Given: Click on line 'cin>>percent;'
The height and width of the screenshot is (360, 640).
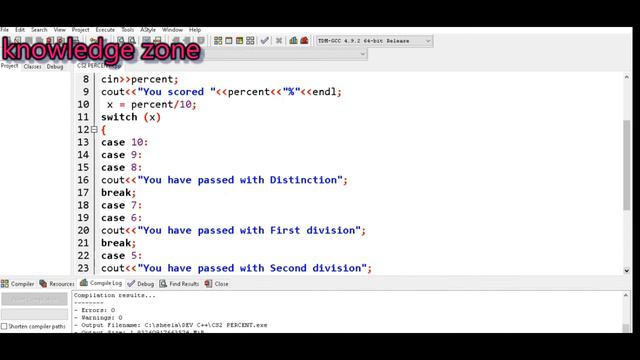Looking at the screenshot, I should click(140, 79).
